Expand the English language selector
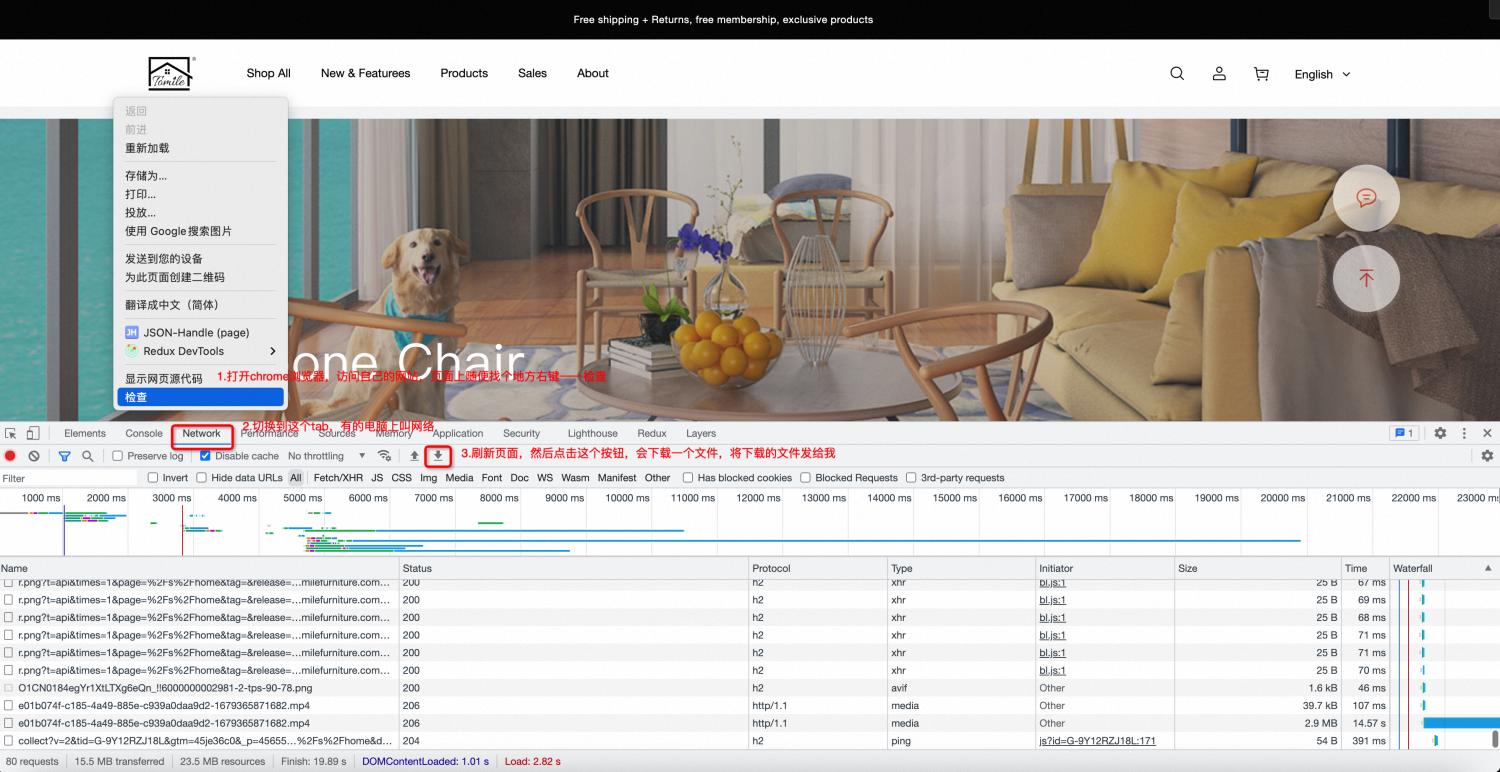This screenshot has width=1500, height=772. (x=1322, y=74)
